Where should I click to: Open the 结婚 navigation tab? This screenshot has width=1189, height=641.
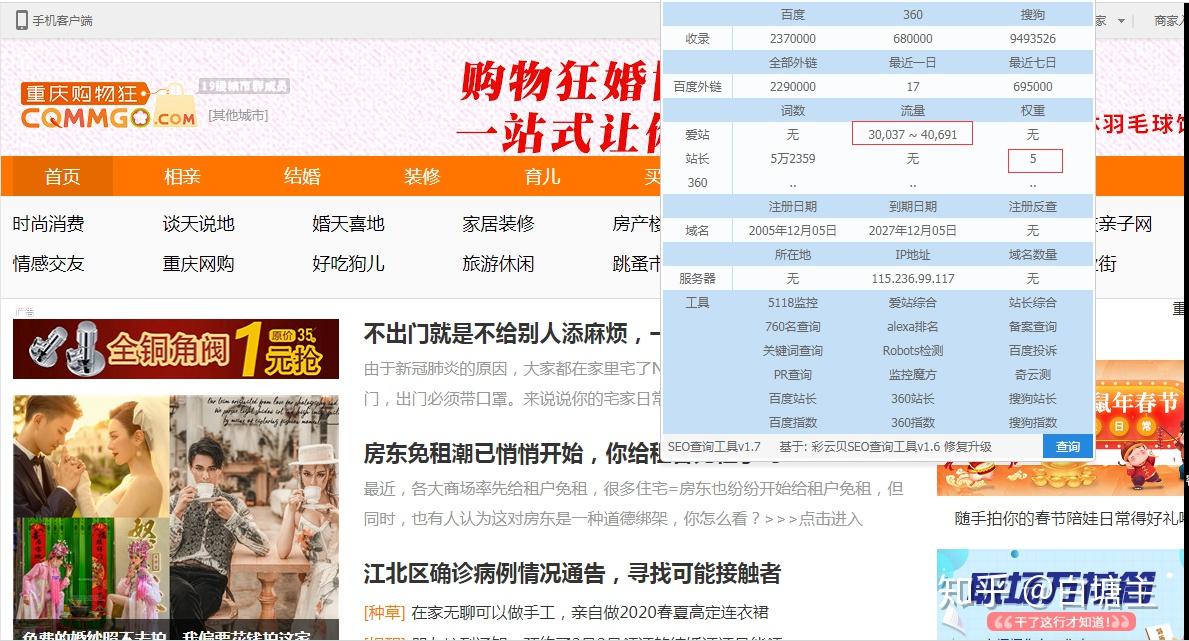coord(302,177)
